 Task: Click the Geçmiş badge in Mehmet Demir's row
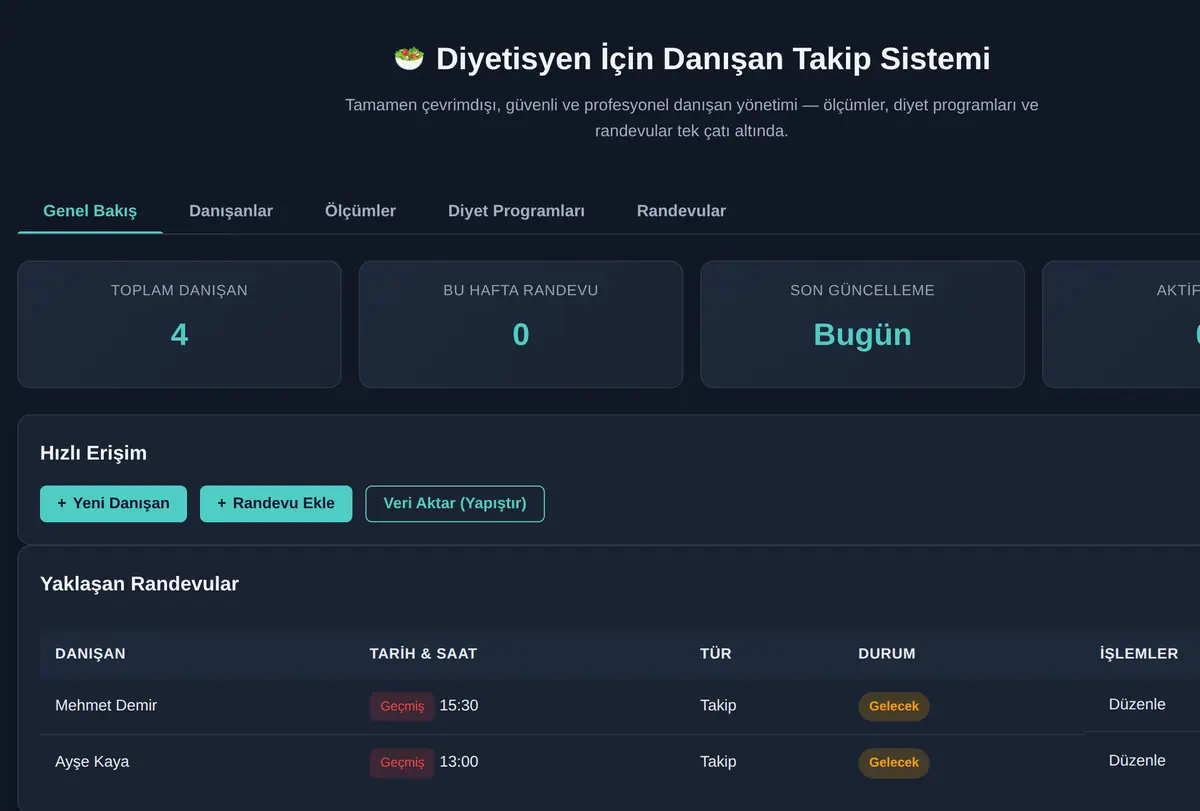click(x=402, y=706)
